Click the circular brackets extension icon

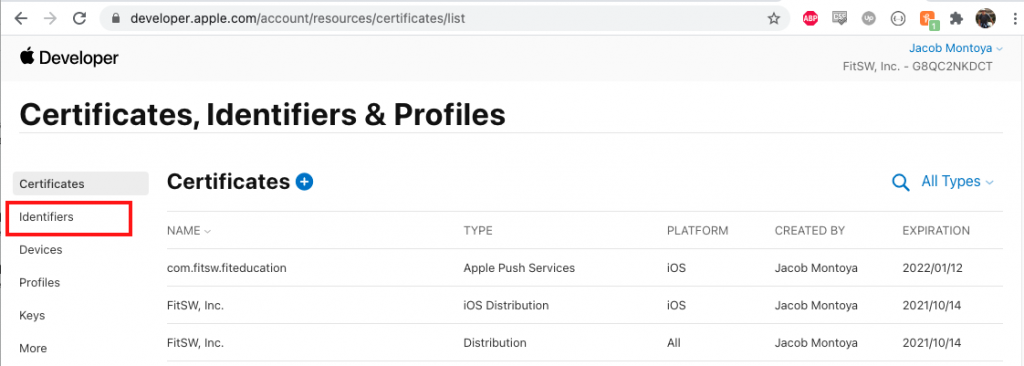[898, 19]
